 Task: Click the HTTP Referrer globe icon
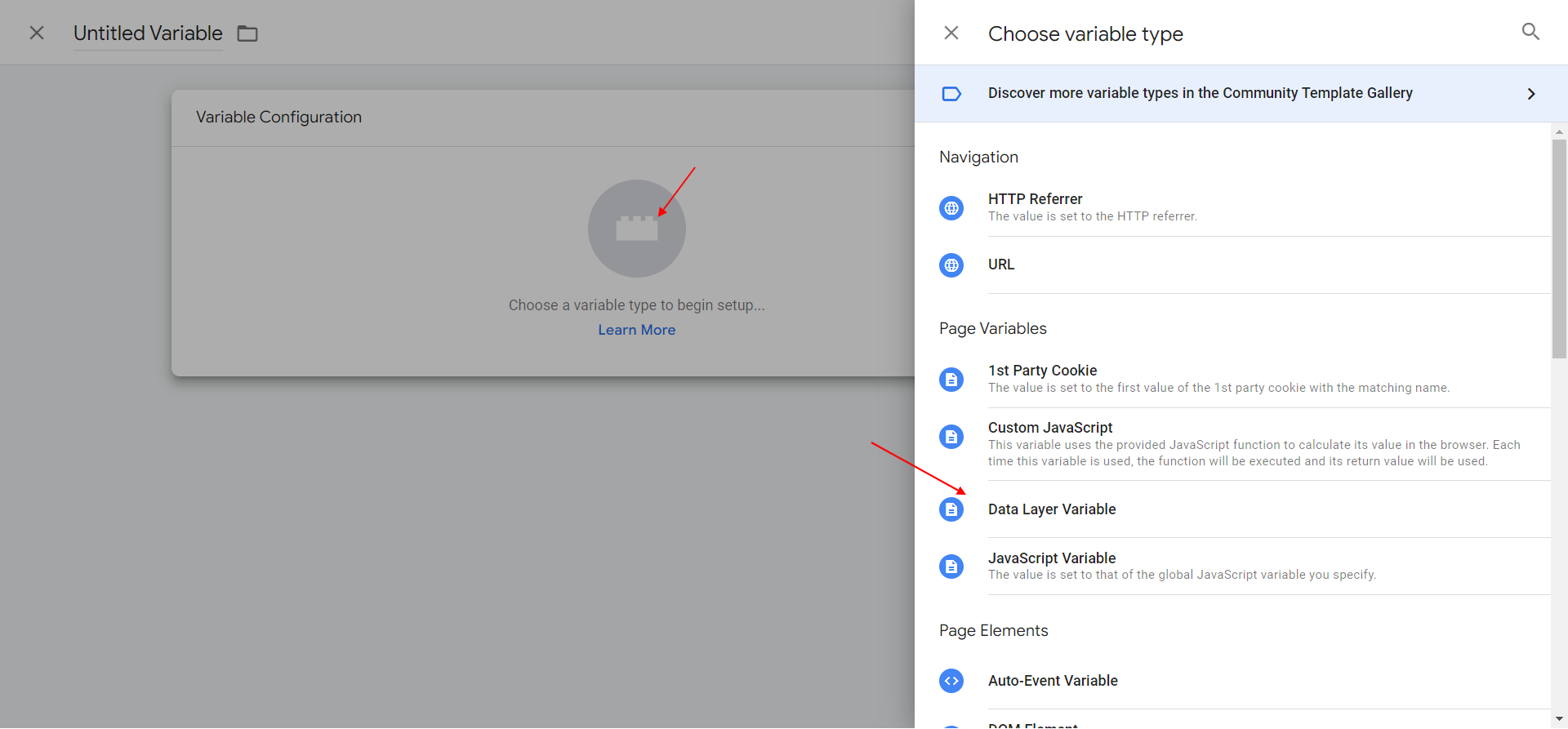point(951,208)
